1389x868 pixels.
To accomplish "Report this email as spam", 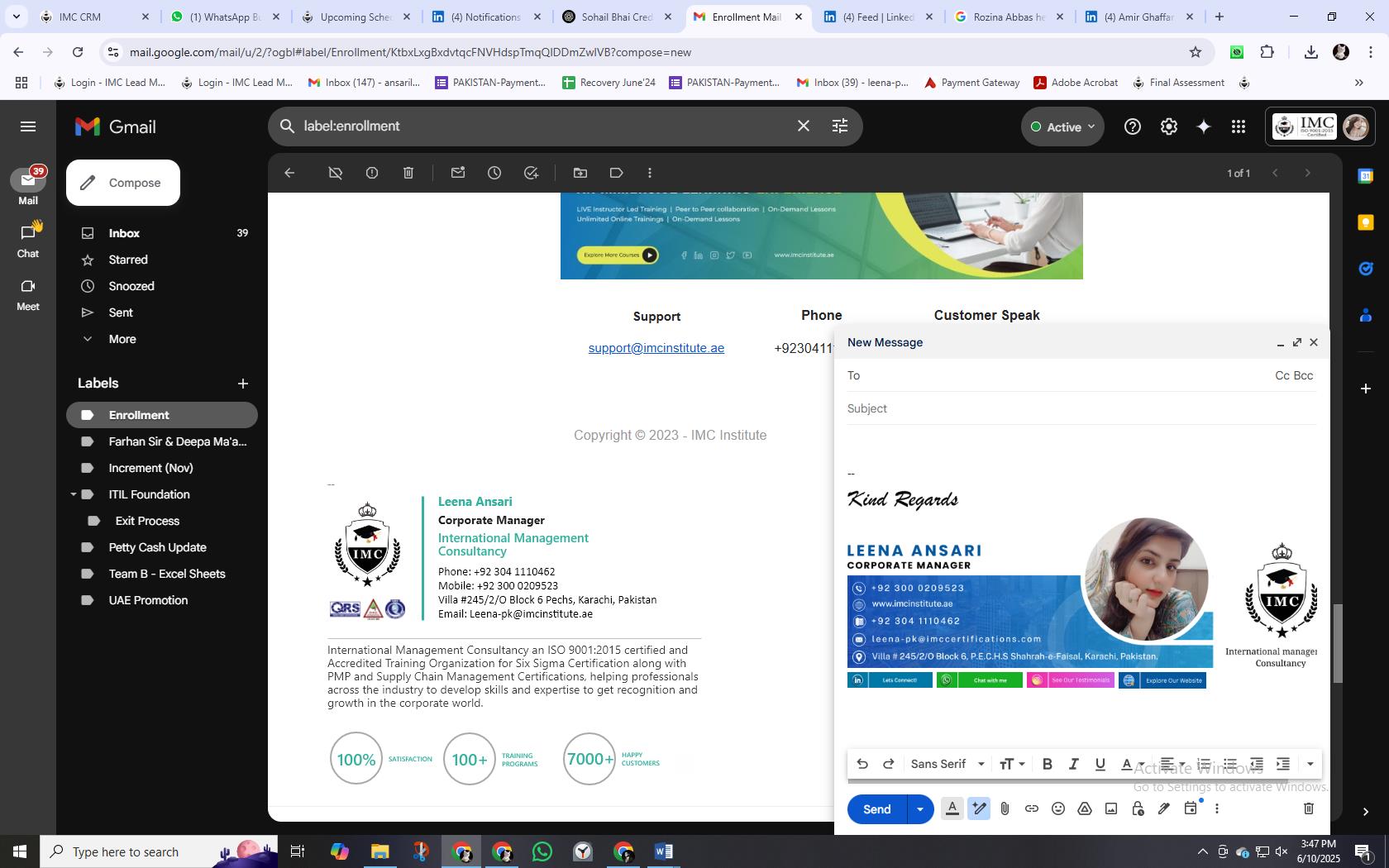I will [x=372, y=173].
